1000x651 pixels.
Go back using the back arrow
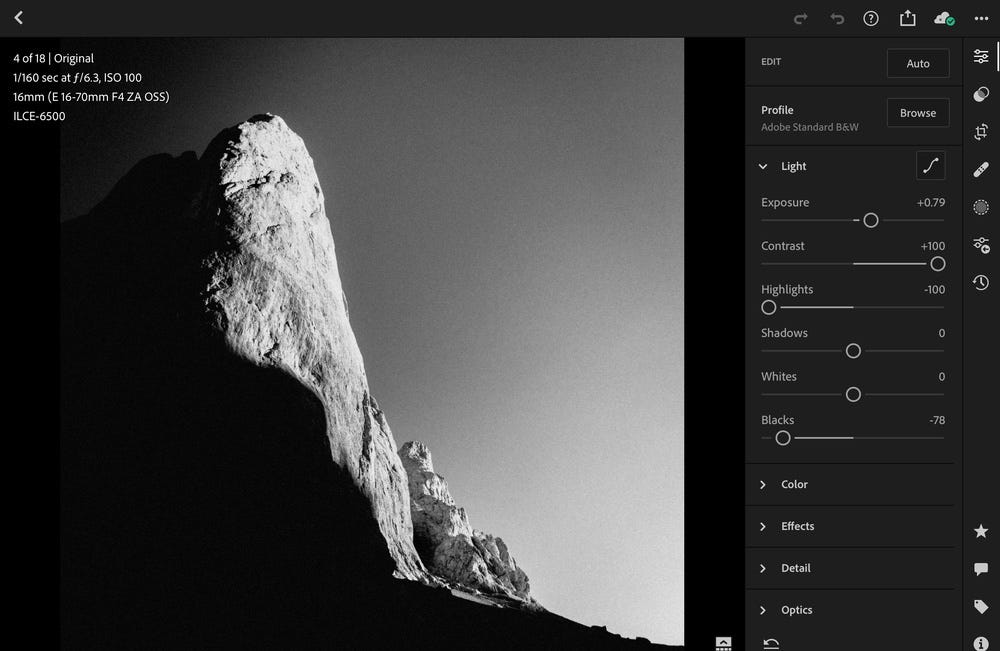coord(18,18)
